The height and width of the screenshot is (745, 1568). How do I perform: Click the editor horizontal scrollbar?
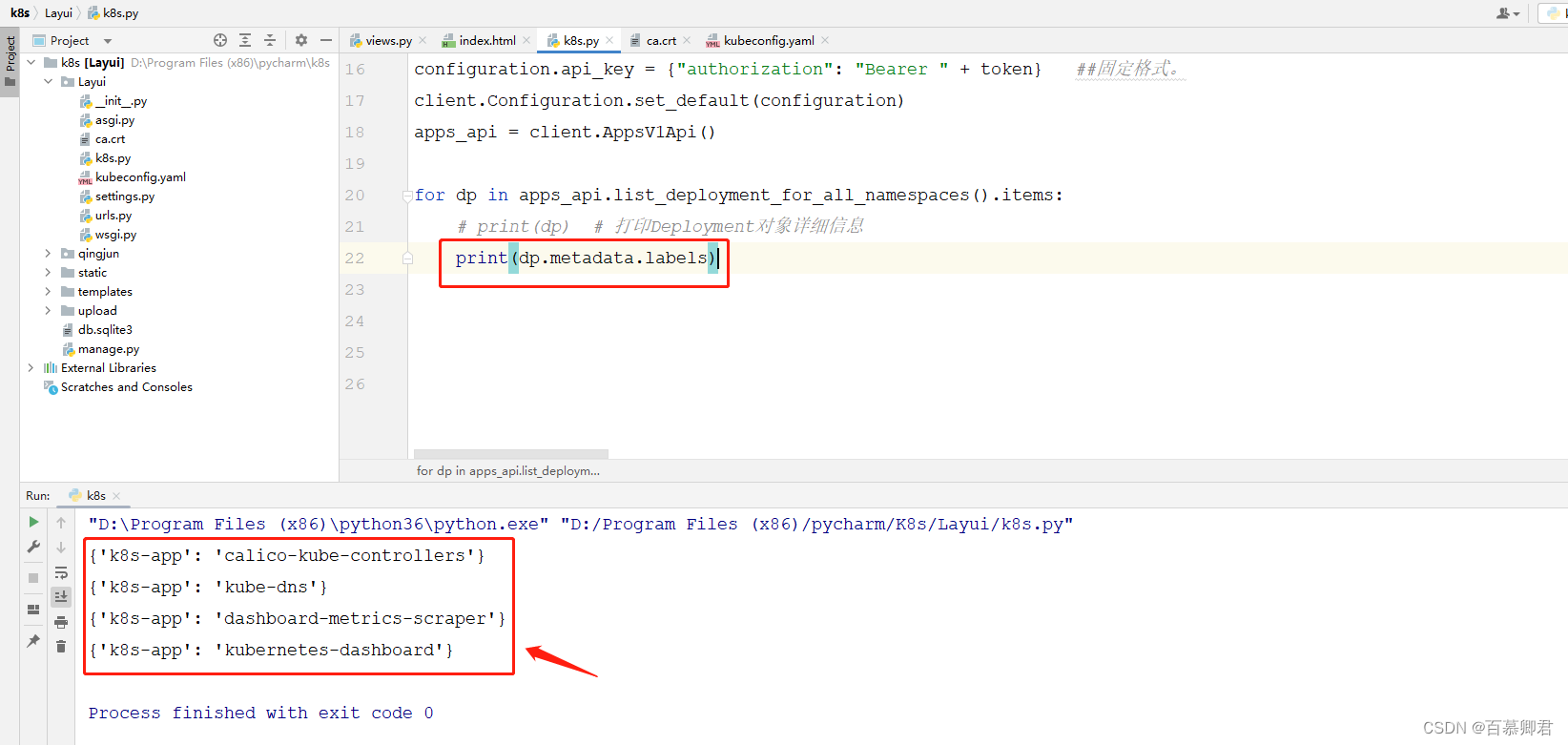click(511, 454)
